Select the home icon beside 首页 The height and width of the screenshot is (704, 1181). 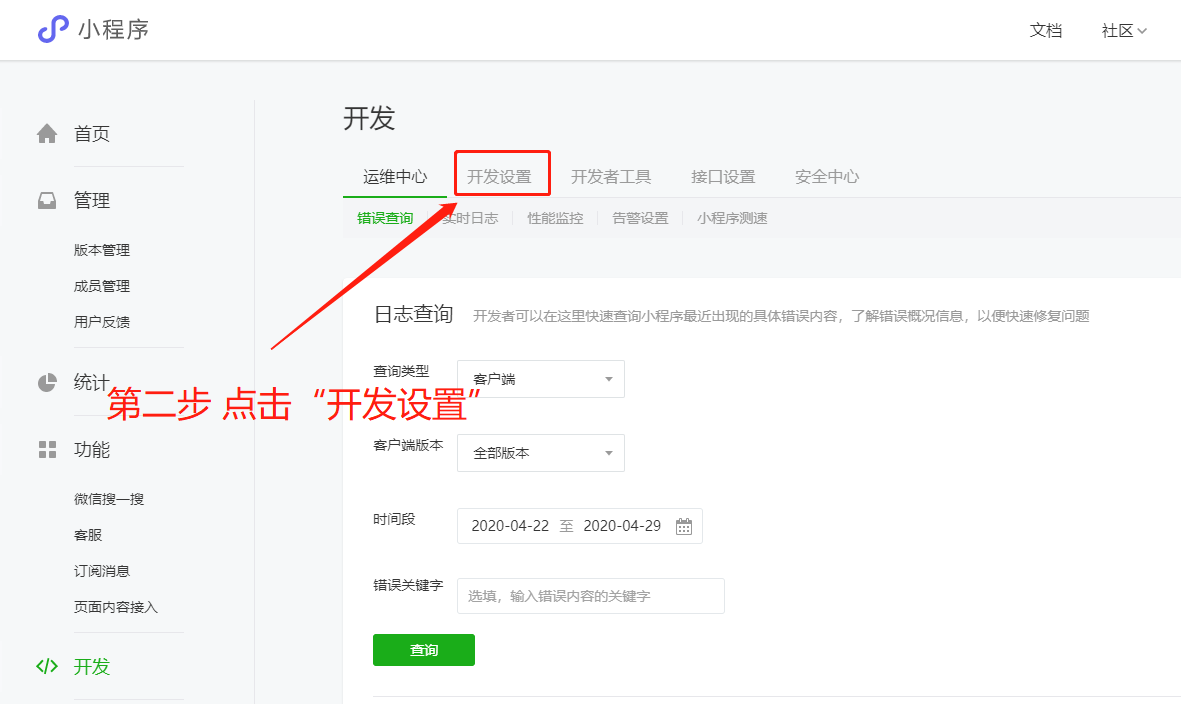(46, 132)
